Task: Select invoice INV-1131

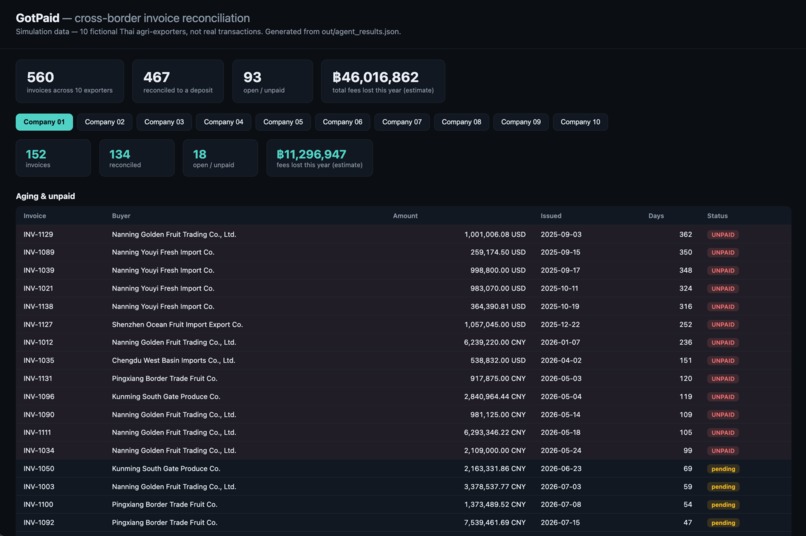Action: 403,378
